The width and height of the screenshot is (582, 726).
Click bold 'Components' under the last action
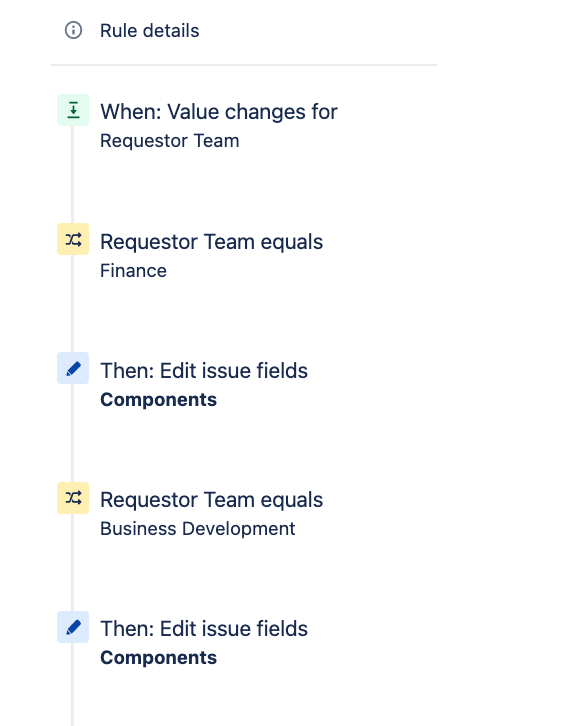click(x=158, y=658)
